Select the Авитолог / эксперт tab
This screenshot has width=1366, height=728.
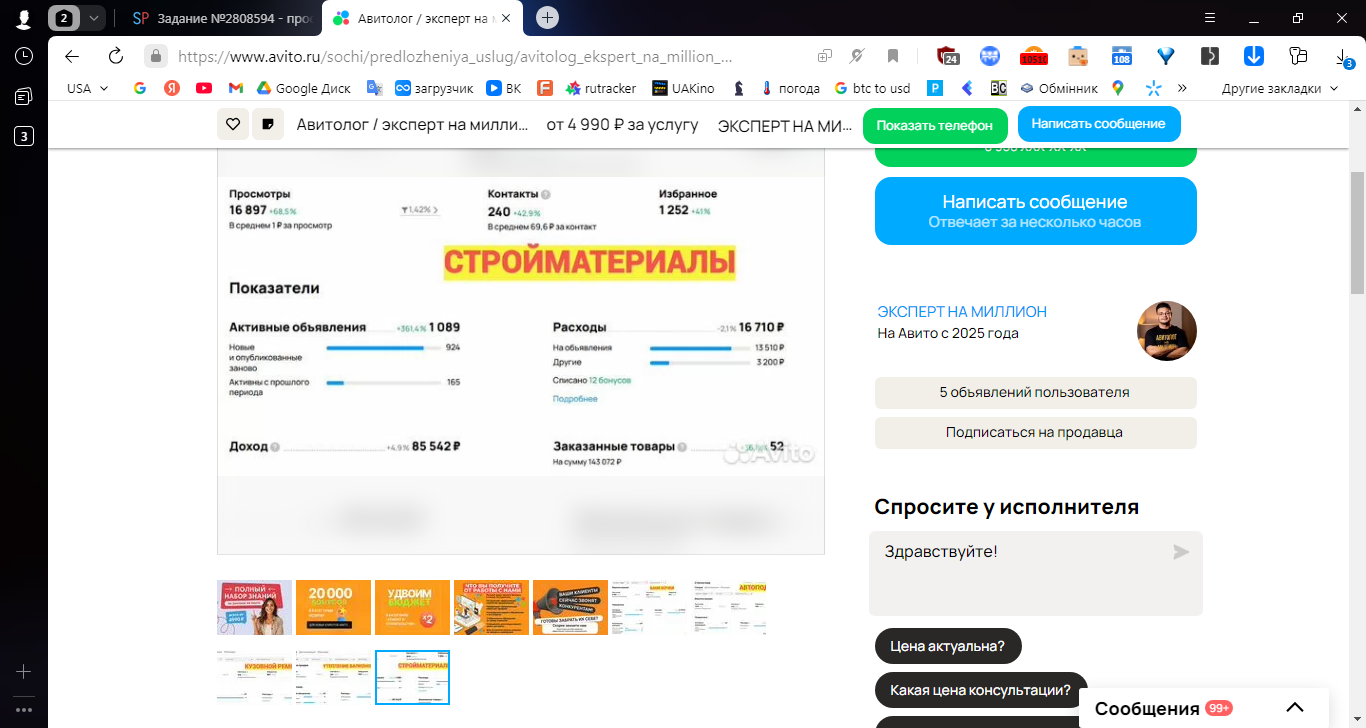point(422,18)
